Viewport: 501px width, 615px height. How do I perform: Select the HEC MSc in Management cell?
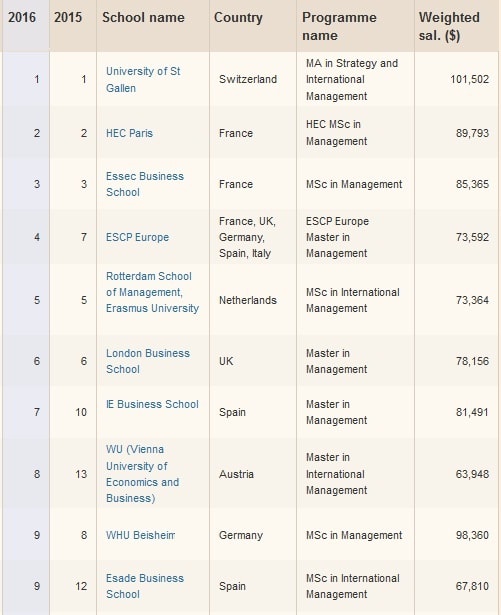(336, 133)
